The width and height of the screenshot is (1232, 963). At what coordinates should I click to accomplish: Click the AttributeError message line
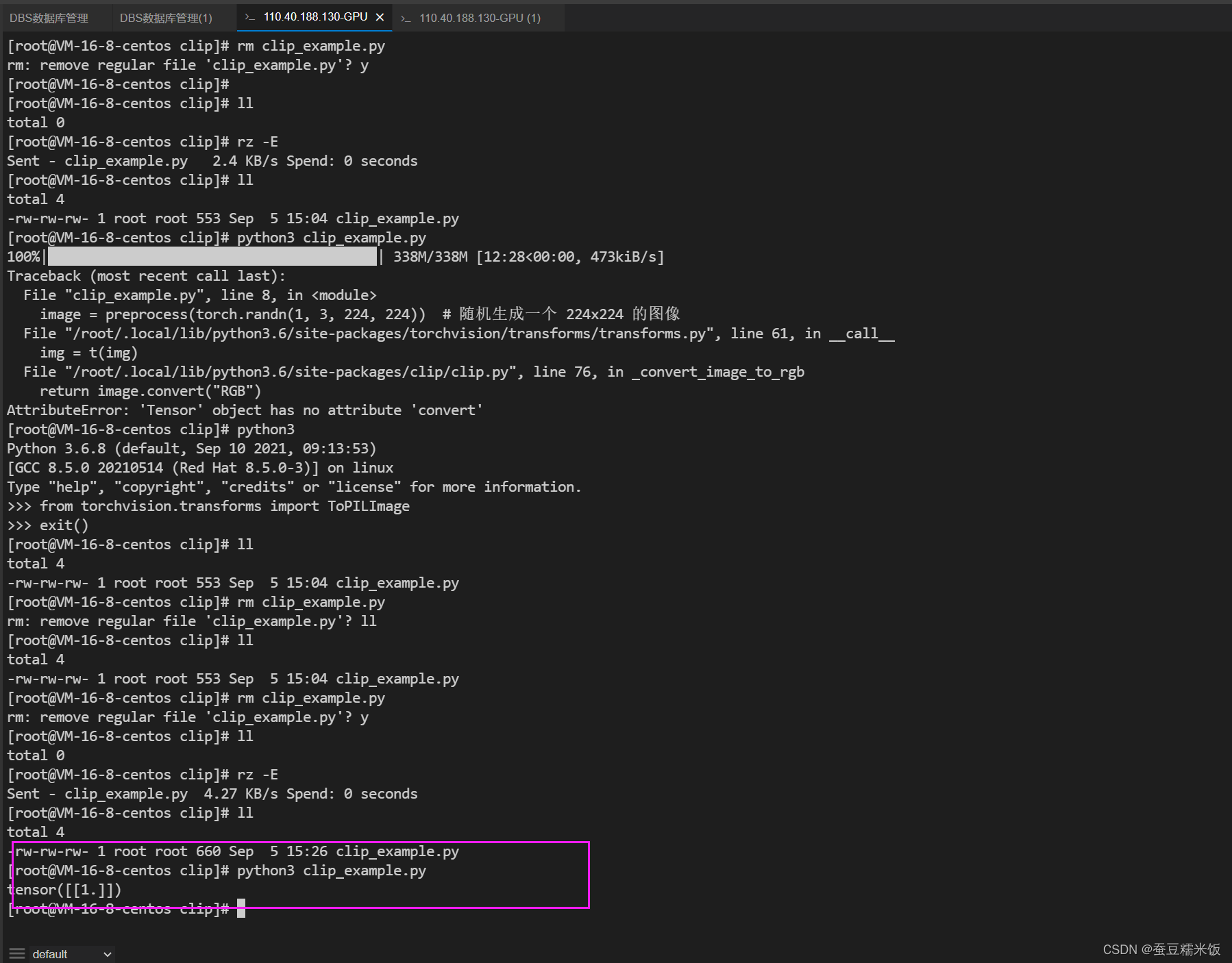point(245,410)
